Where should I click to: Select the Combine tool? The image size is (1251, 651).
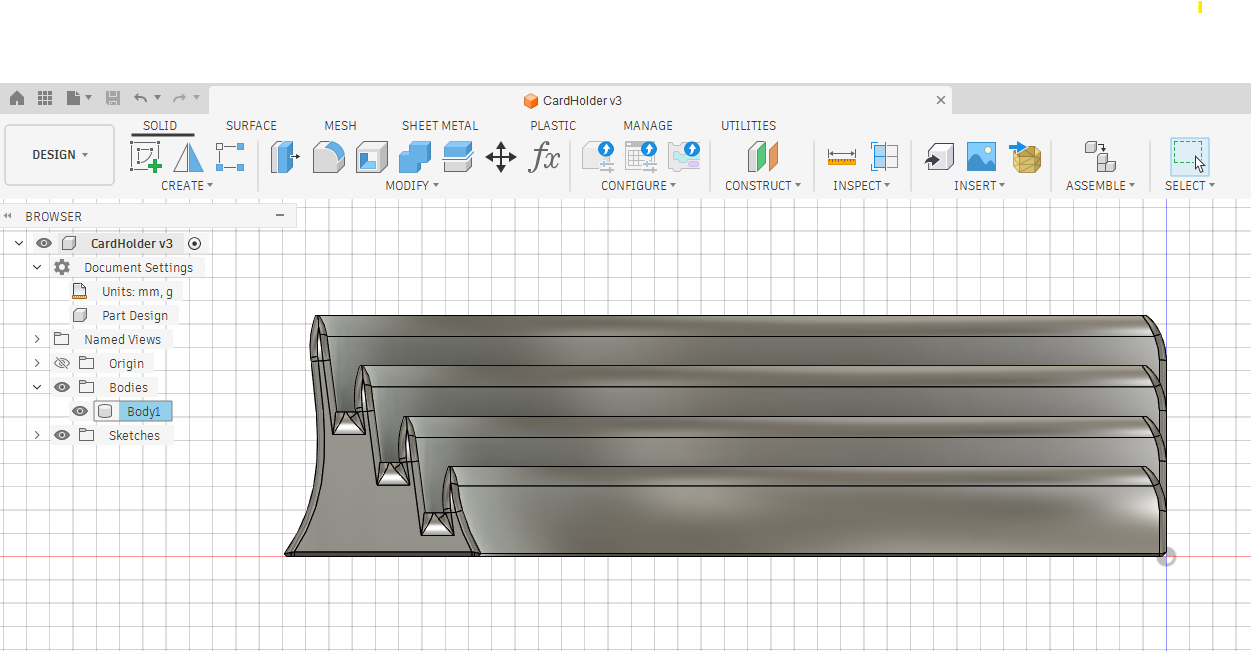pyautogui.click(x=414, y=157)
